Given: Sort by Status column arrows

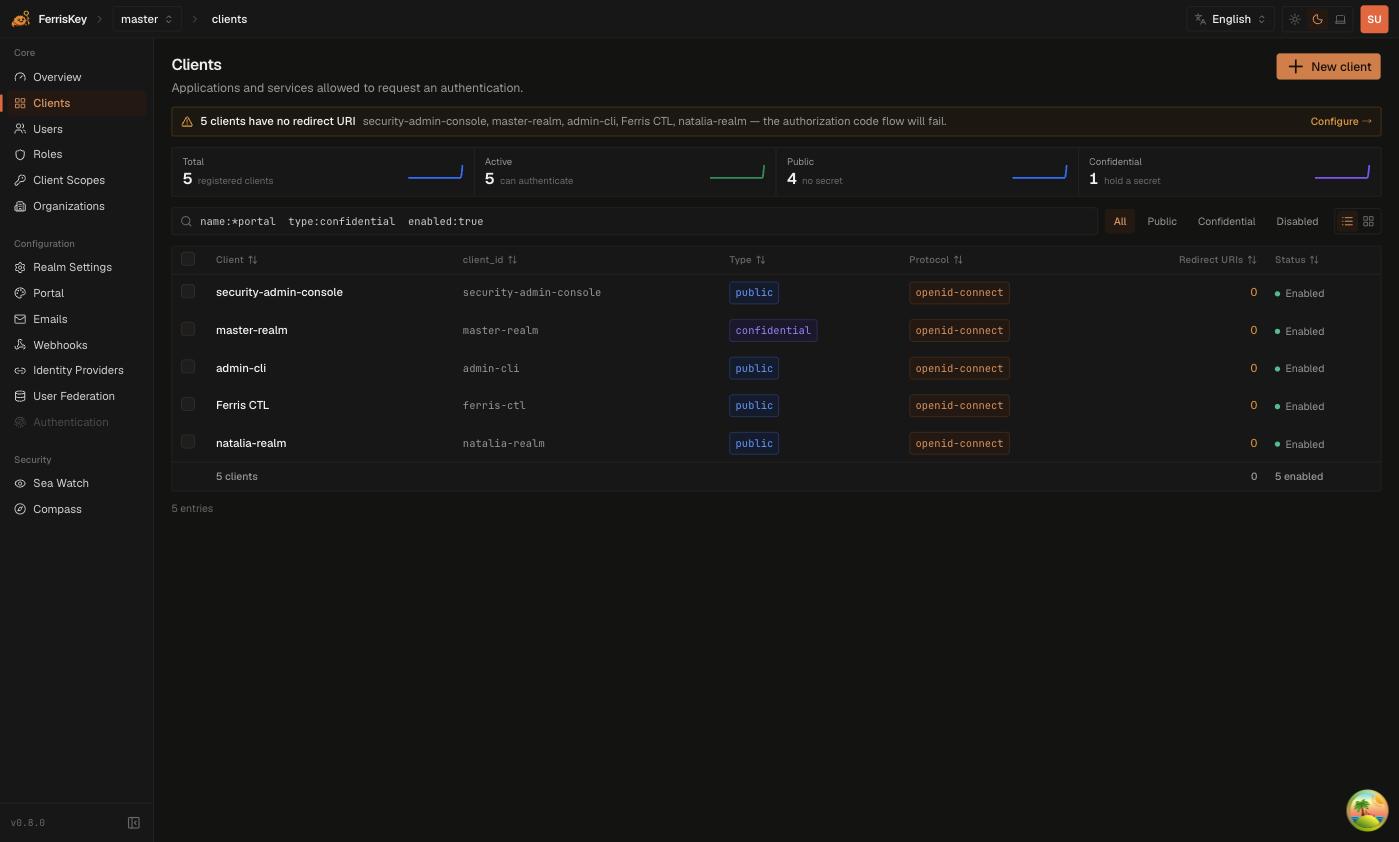Looking at the screenshot, I should click(x=1314, y=260).
